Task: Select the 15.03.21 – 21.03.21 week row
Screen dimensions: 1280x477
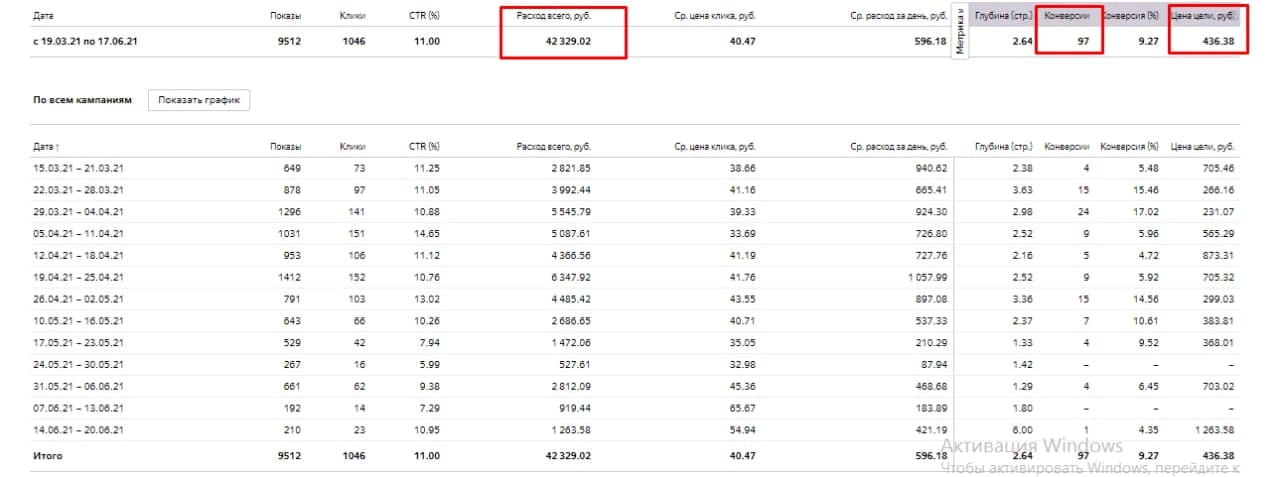Action: pyautogui.click(x=78, y=168)
